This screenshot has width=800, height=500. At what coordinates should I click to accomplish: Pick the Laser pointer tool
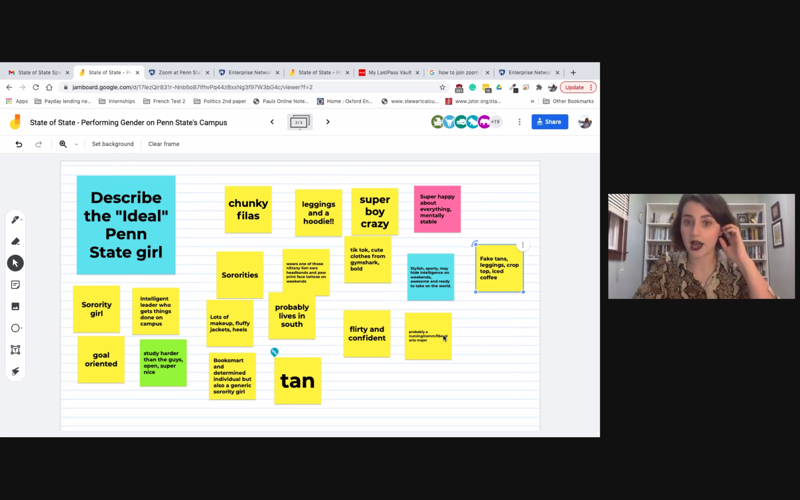[15, 371]
